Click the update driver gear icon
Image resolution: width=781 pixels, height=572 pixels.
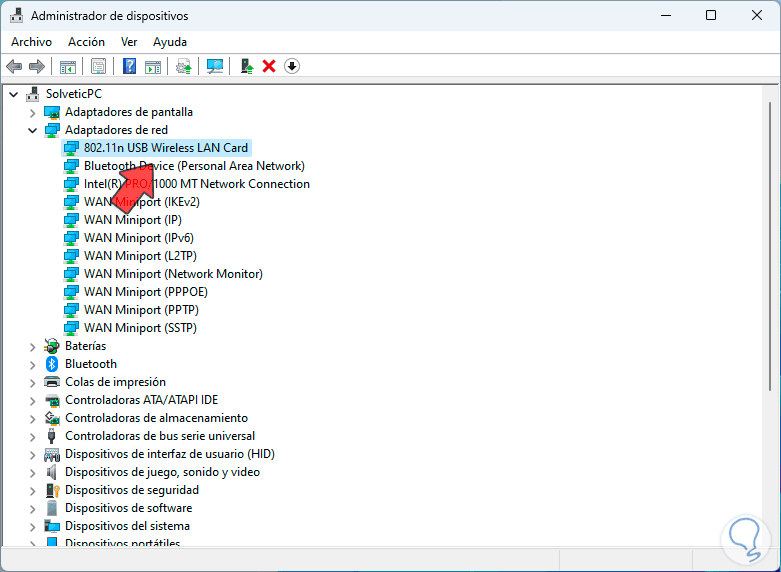[x=184, y=66]
